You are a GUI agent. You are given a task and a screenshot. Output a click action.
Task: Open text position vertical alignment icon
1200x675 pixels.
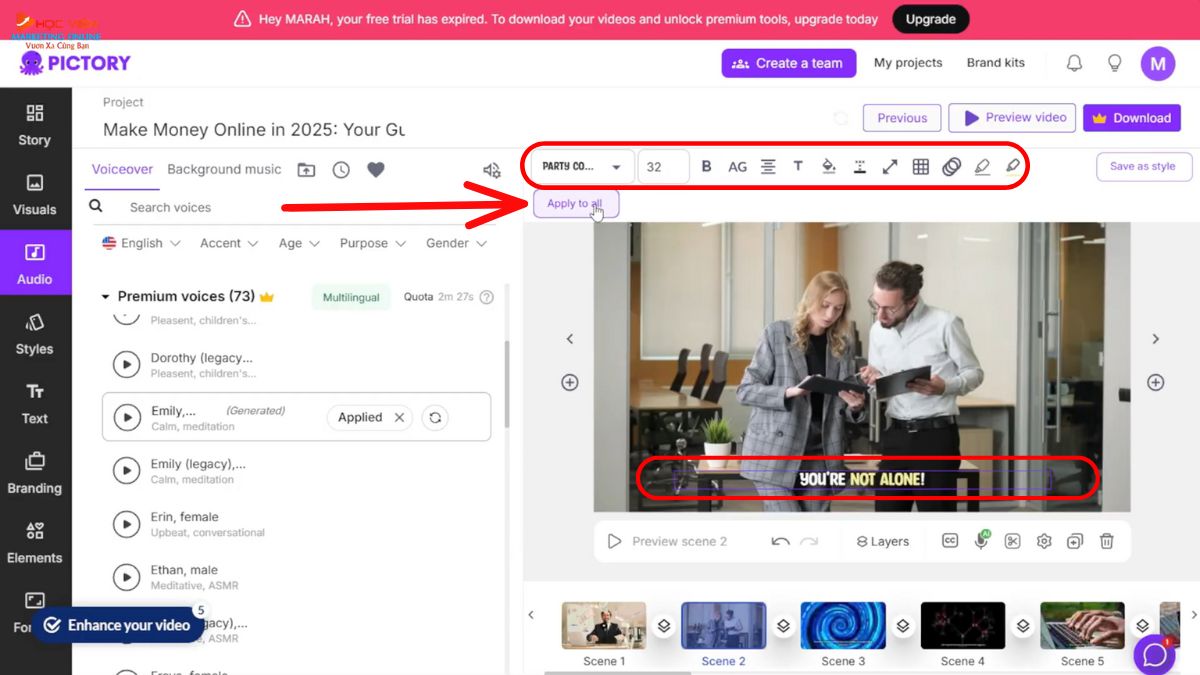859,167
